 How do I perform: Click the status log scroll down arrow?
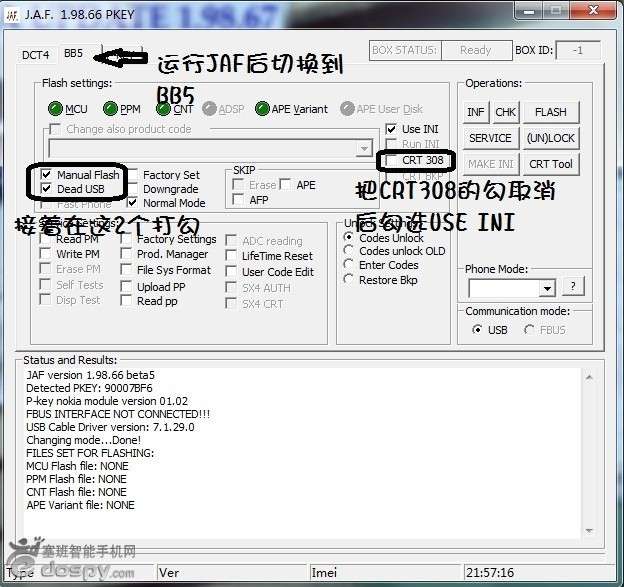pyautogui.click(x=589, y=530)
